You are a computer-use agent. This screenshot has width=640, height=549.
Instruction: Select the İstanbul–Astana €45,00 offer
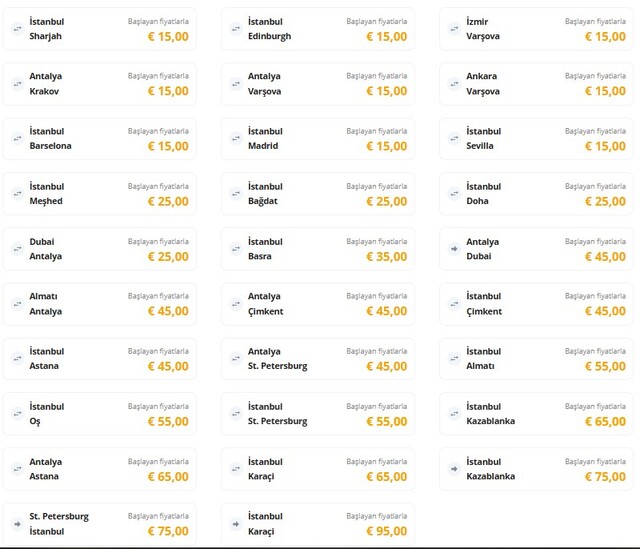point(100,358)
